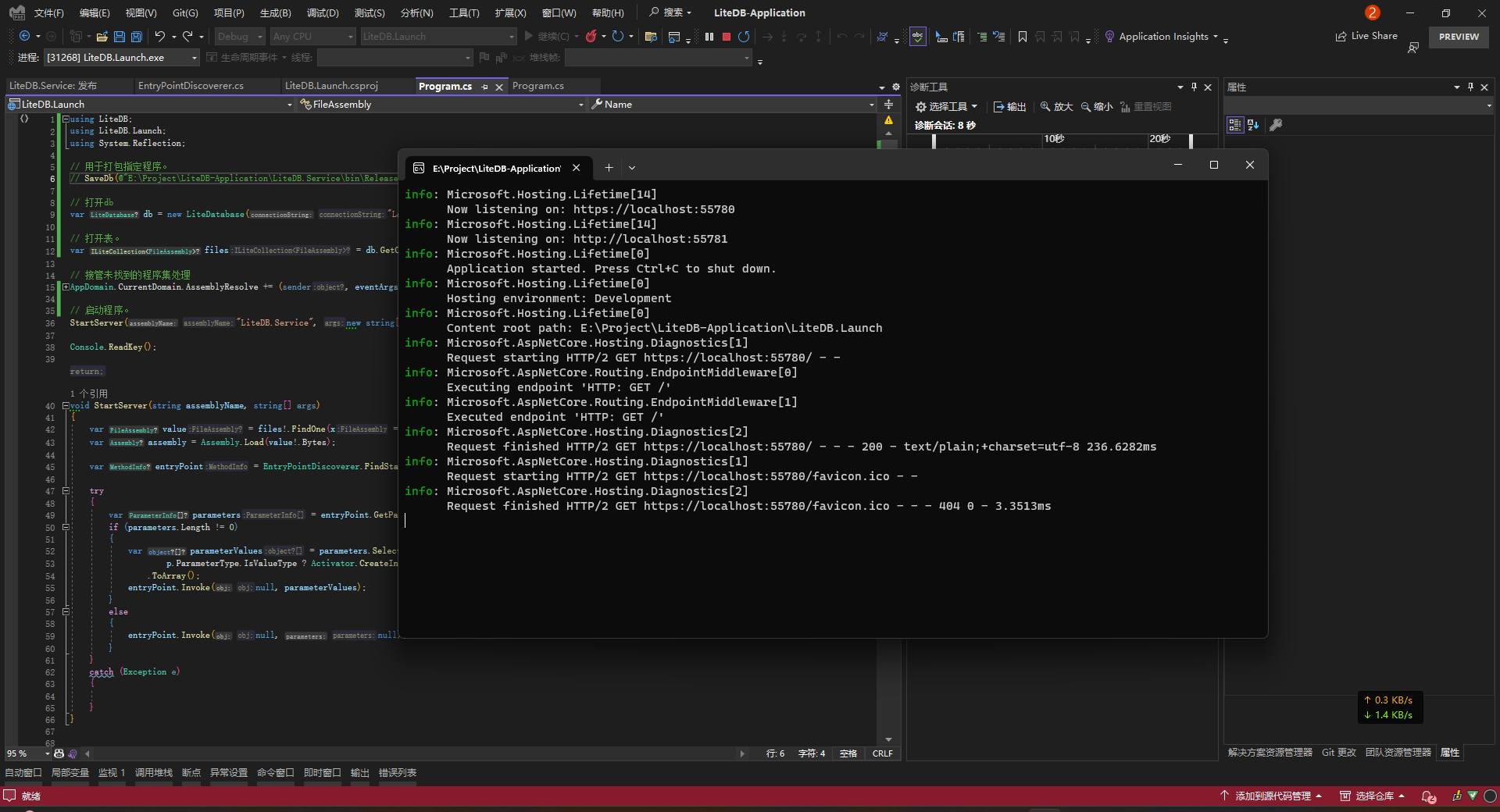Click the Hot Reload flame icon
Image resolution: width=1500 pixels, height=812 pixels.
click(591, 37)
